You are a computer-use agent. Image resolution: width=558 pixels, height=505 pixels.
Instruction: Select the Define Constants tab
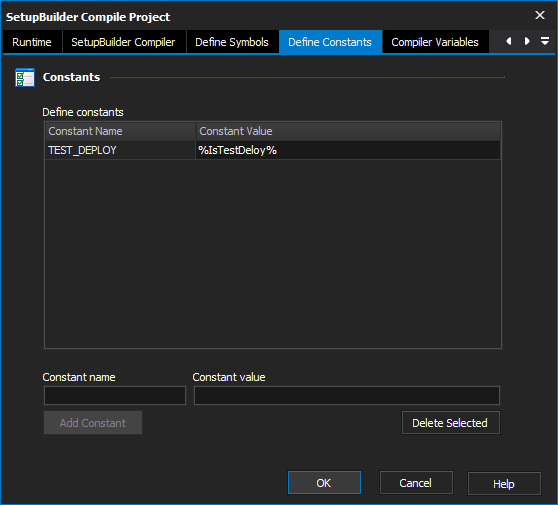[330, 42]
